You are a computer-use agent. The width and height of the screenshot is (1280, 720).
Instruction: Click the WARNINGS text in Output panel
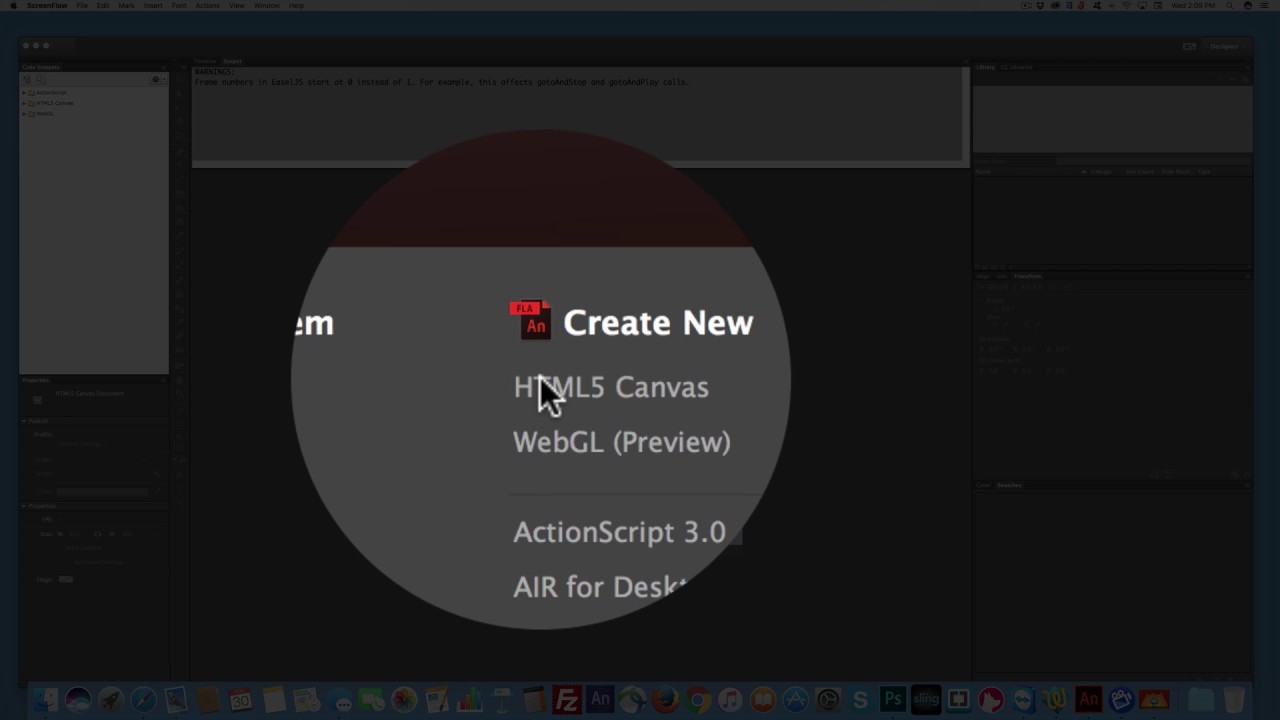[x=213, y=72]
